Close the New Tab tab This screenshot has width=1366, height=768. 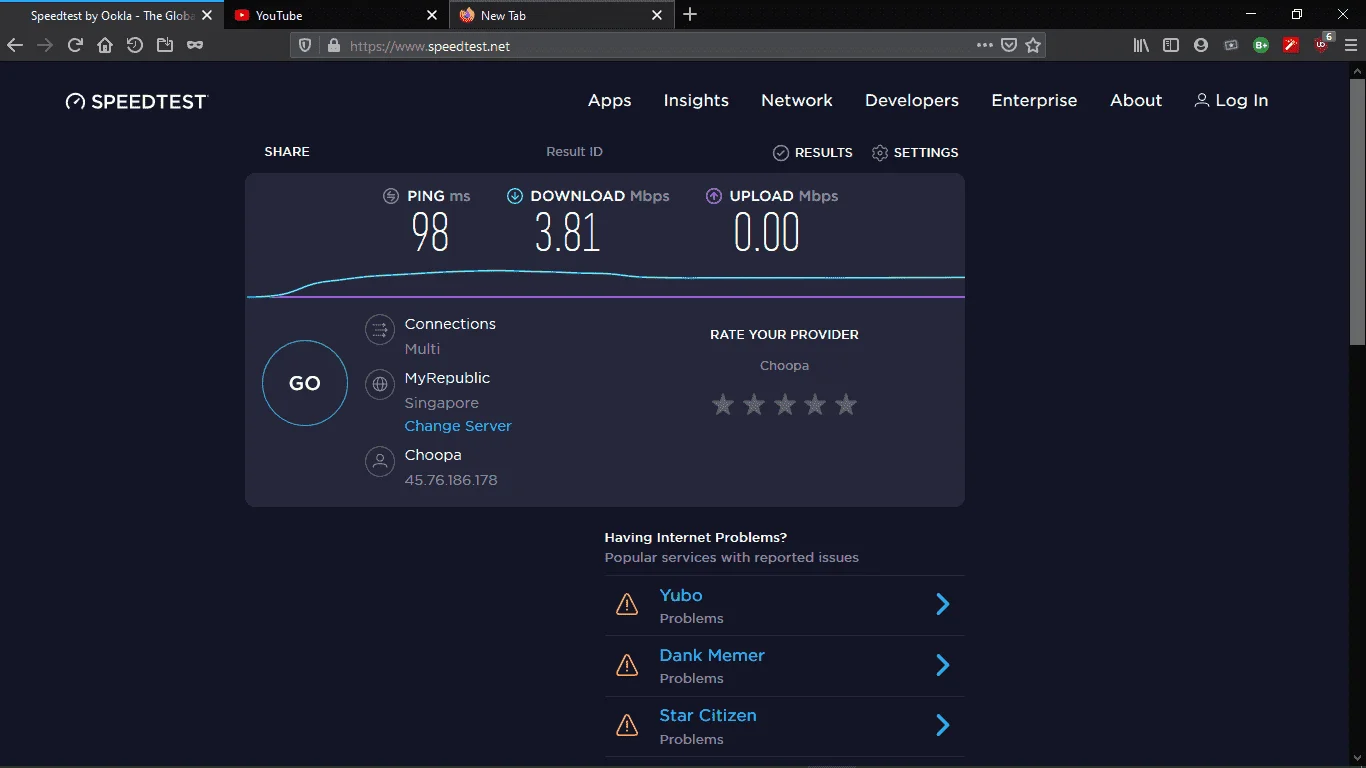(657, 15)
